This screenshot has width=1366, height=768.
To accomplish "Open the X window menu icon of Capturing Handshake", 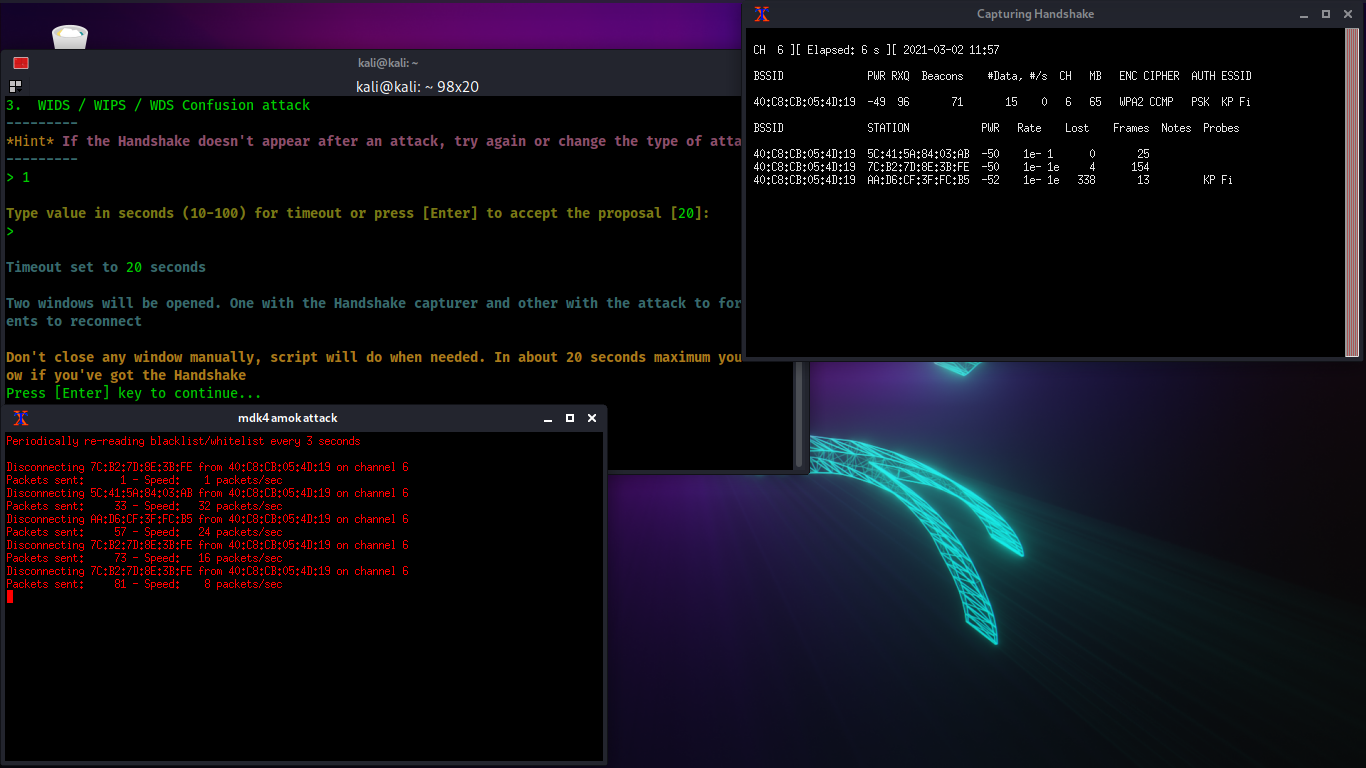I will point(762,14).
